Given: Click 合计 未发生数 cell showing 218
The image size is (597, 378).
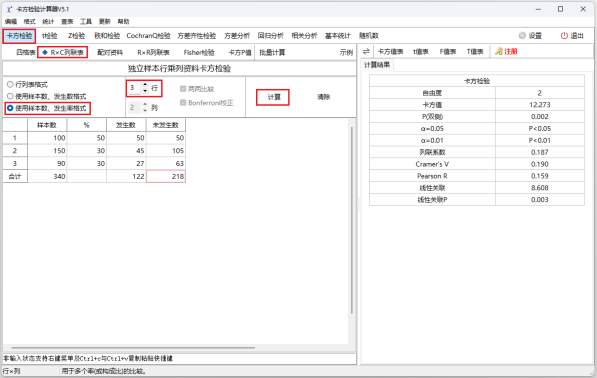Looking at the screenshot, I should (166, 176).
